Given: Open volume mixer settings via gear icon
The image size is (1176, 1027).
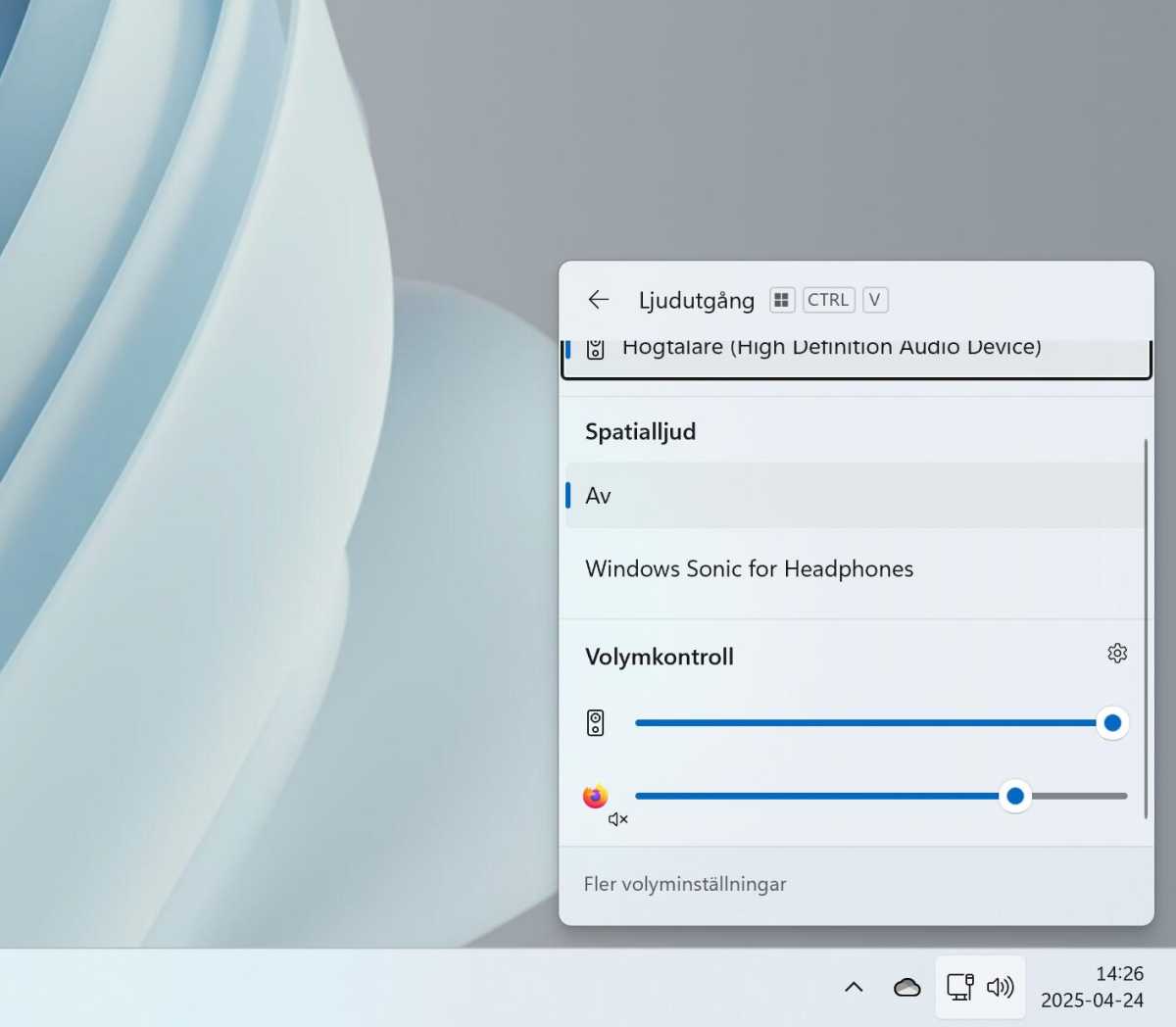Looking at the screenshot, I should coord(1117,654).
